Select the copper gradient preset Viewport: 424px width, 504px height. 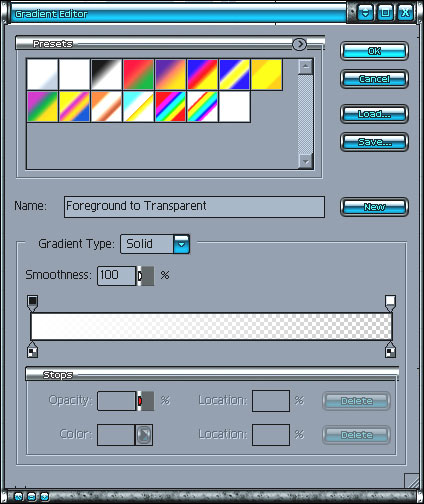(106, 106)
